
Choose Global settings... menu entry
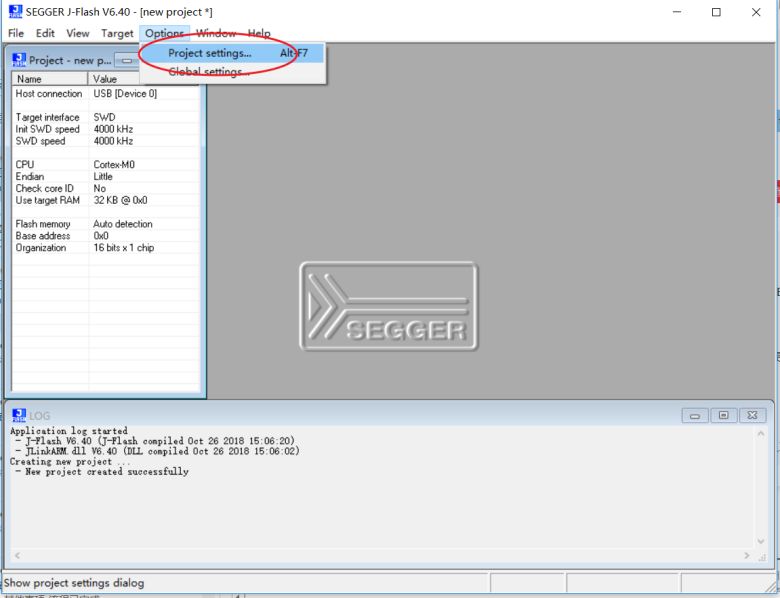(232, 72)
